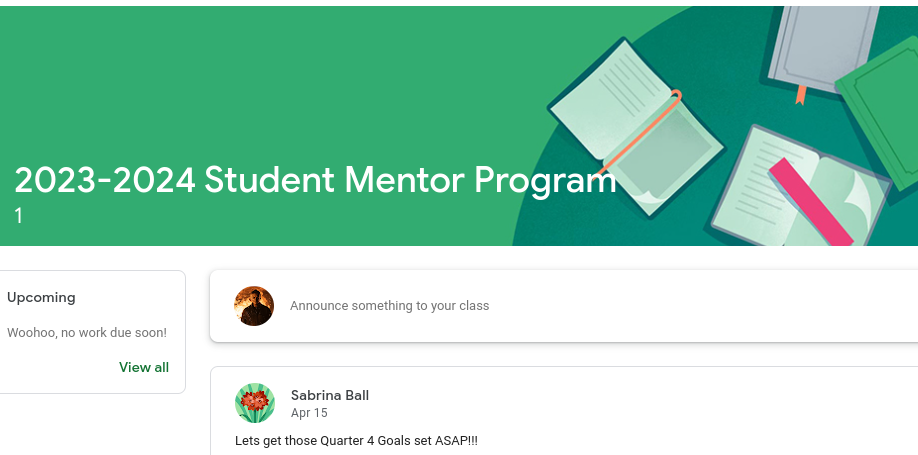The image size is (918, 455).
Task: Click Sabrina Ball's flower avatar
Action: (254, 403)
